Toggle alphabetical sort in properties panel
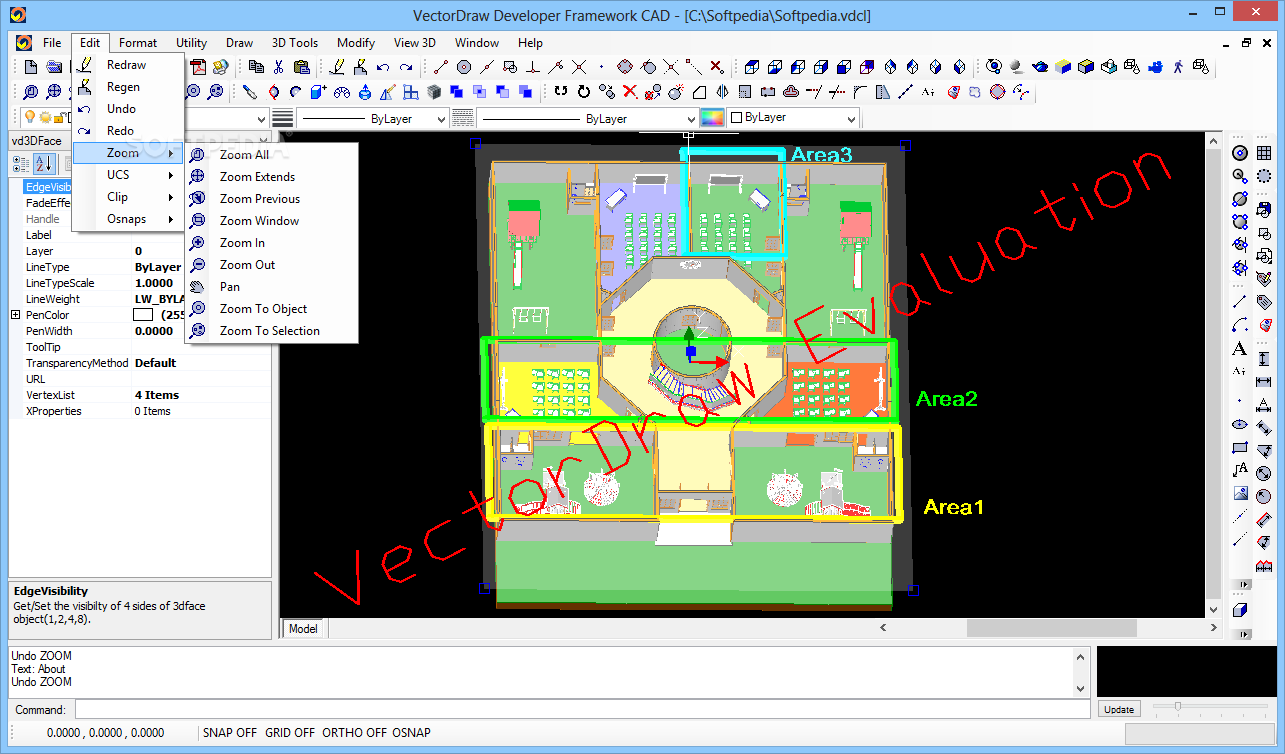 [x=45, y=164]
